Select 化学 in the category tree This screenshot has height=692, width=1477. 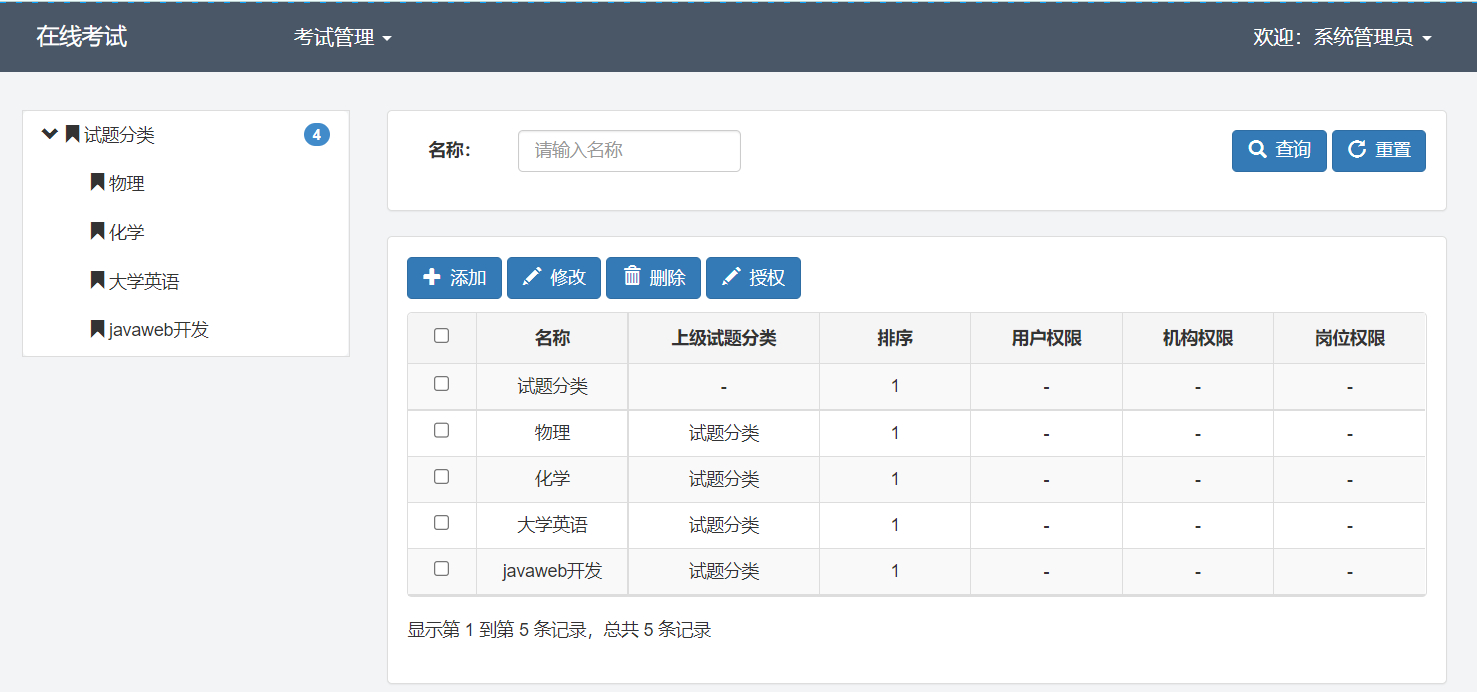pyautogui.click(x=126, y=232)
